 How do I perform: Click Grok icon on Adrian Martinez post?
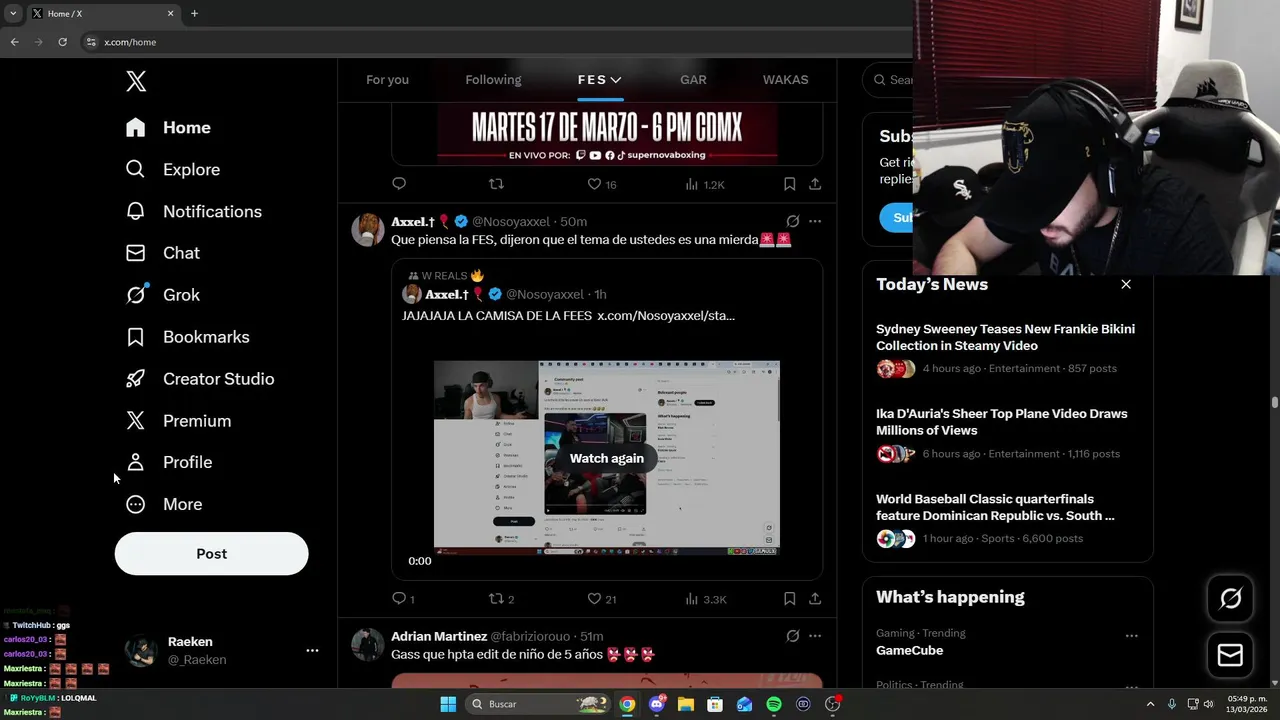[792, 636]
